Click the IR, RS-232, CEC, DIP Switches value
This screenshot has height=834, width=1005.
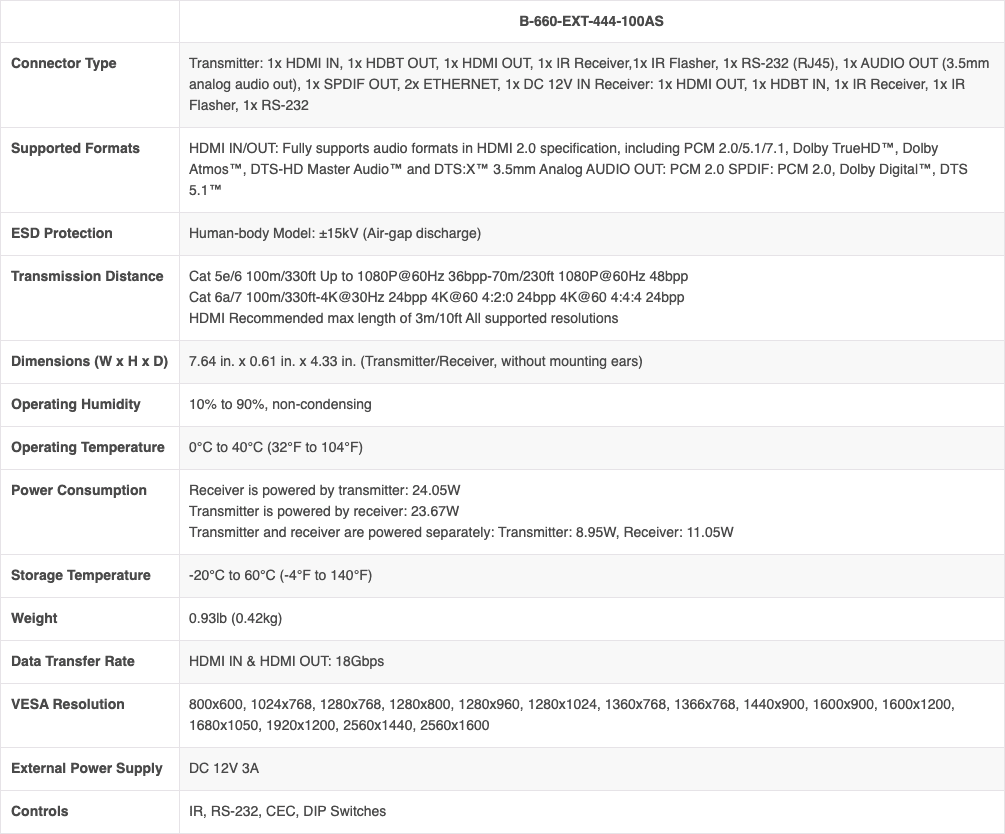point(287,811)
